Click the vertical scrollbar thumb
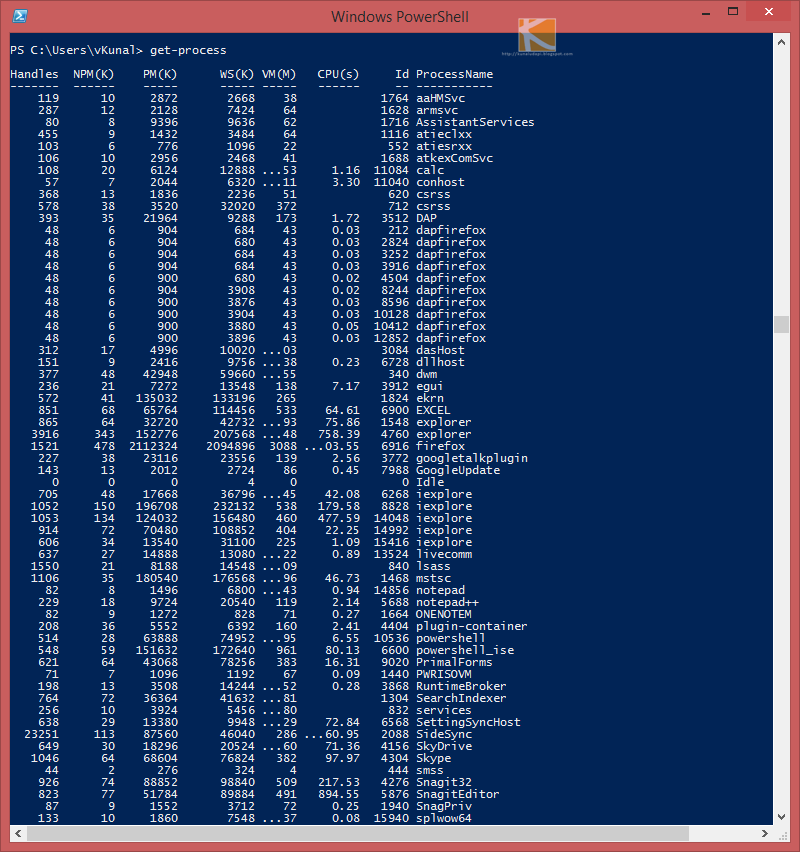Viewport: 800px width, 852px height. [x=781, y=324]
